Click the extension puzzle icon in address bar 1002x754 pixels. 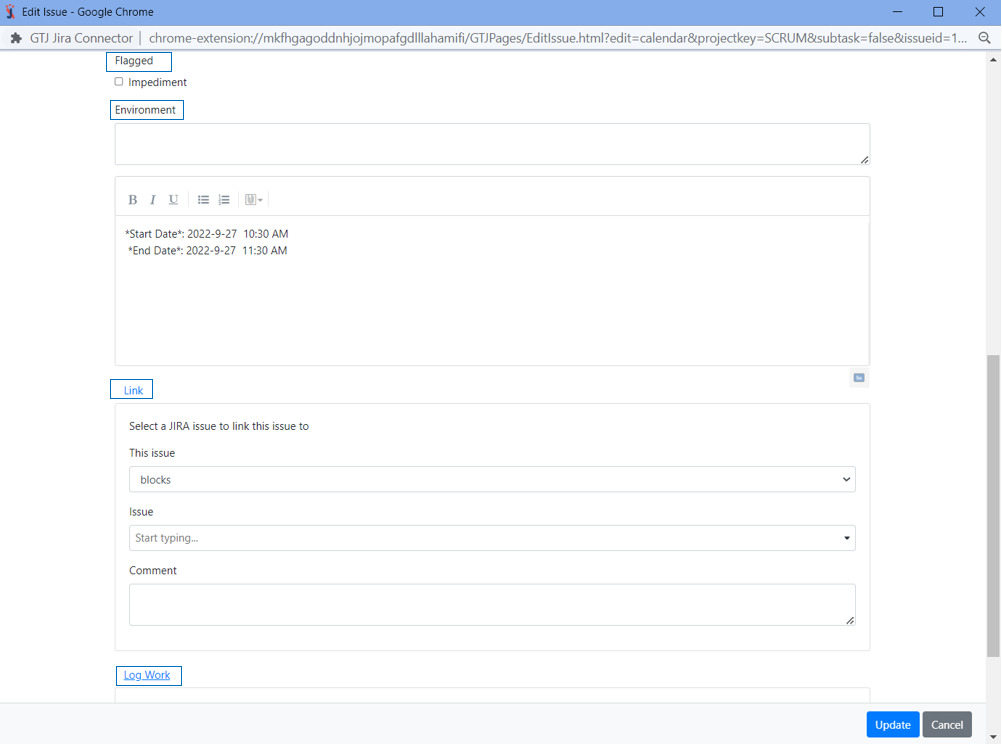16,38
